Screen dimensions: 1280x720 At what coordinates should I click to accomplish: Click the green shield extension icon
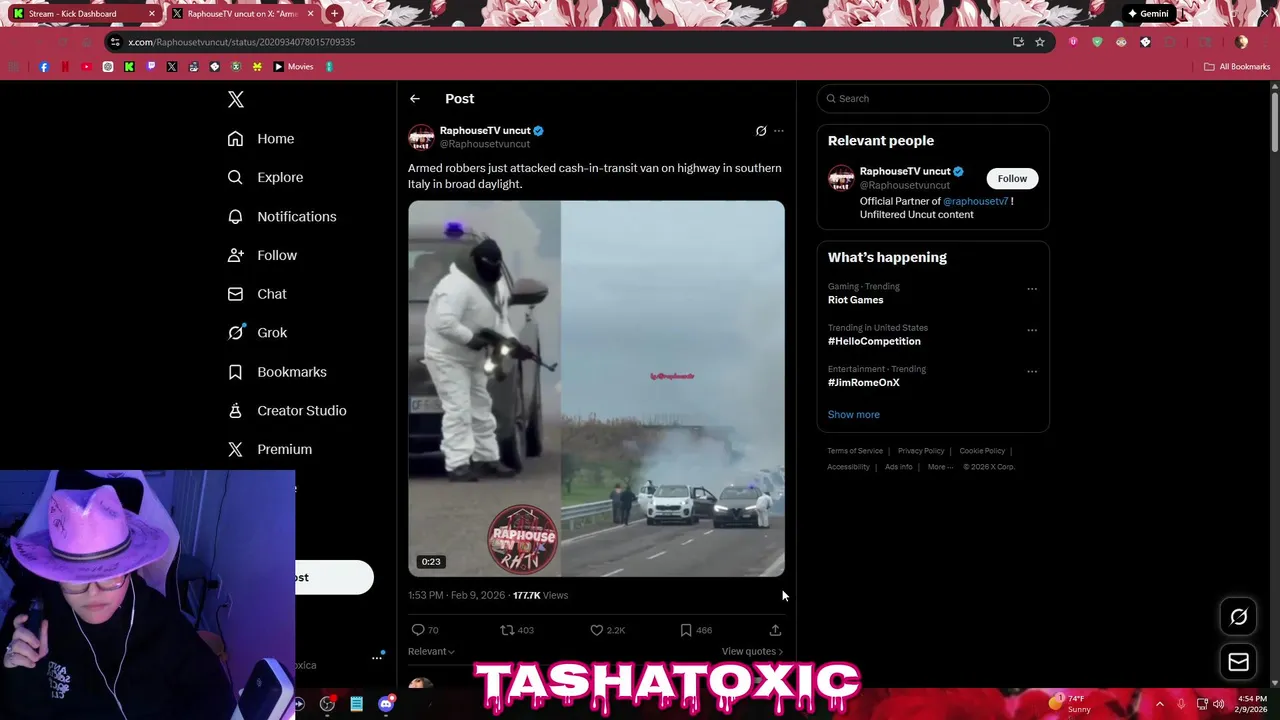point(1097,42)
